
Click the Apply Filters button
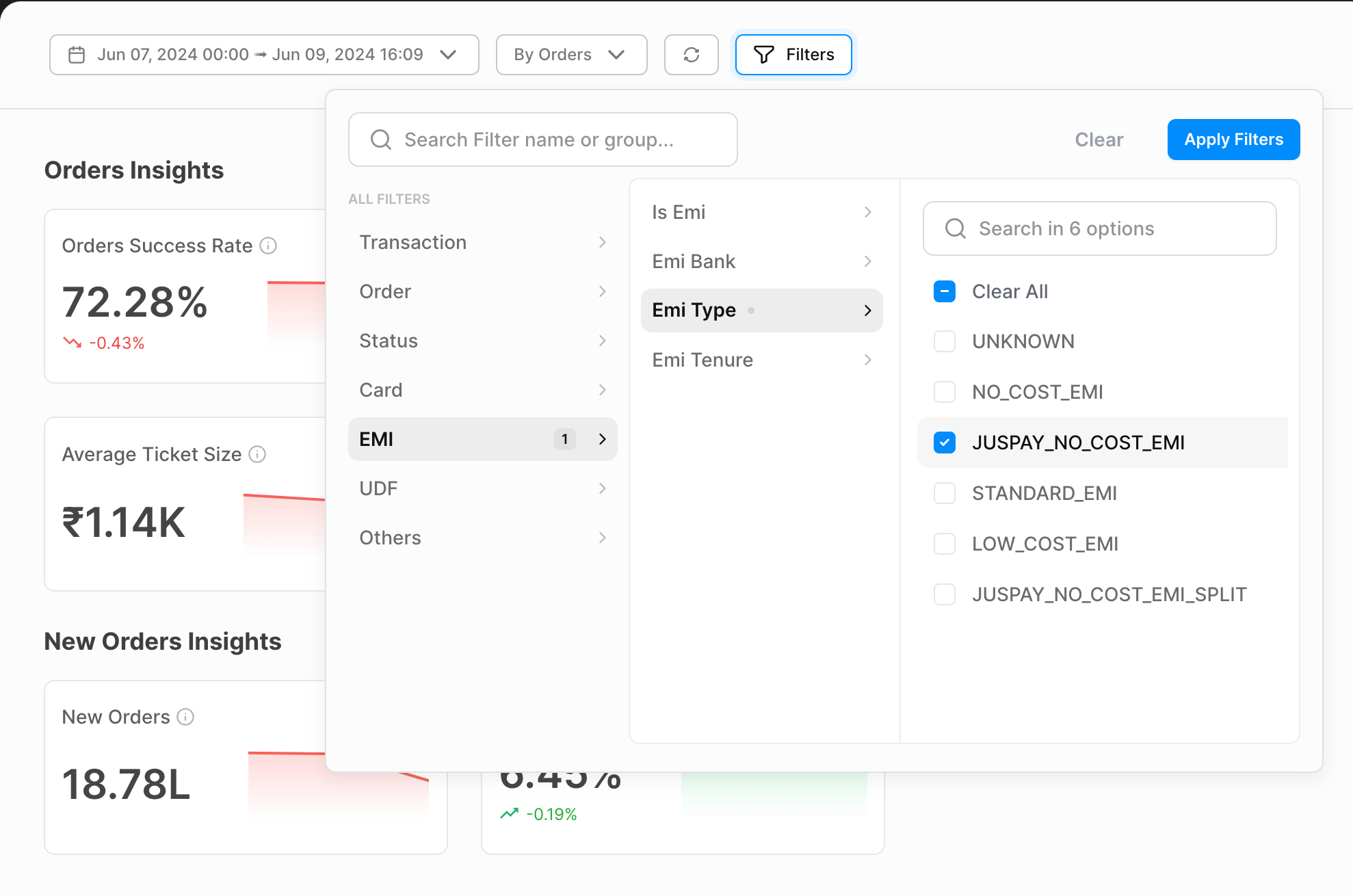point(1233,140)
